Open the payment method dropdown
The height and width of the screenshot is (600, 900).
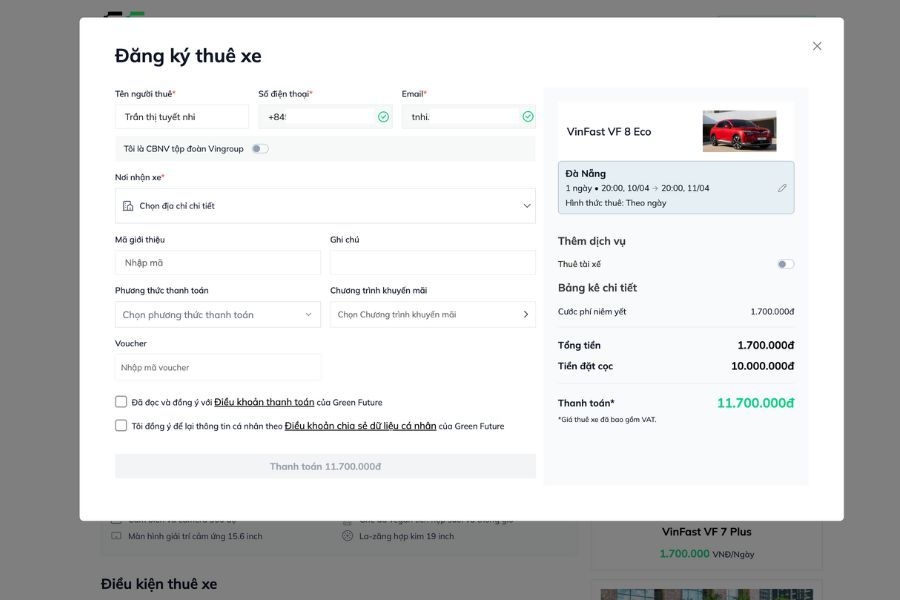coord(218,315)
